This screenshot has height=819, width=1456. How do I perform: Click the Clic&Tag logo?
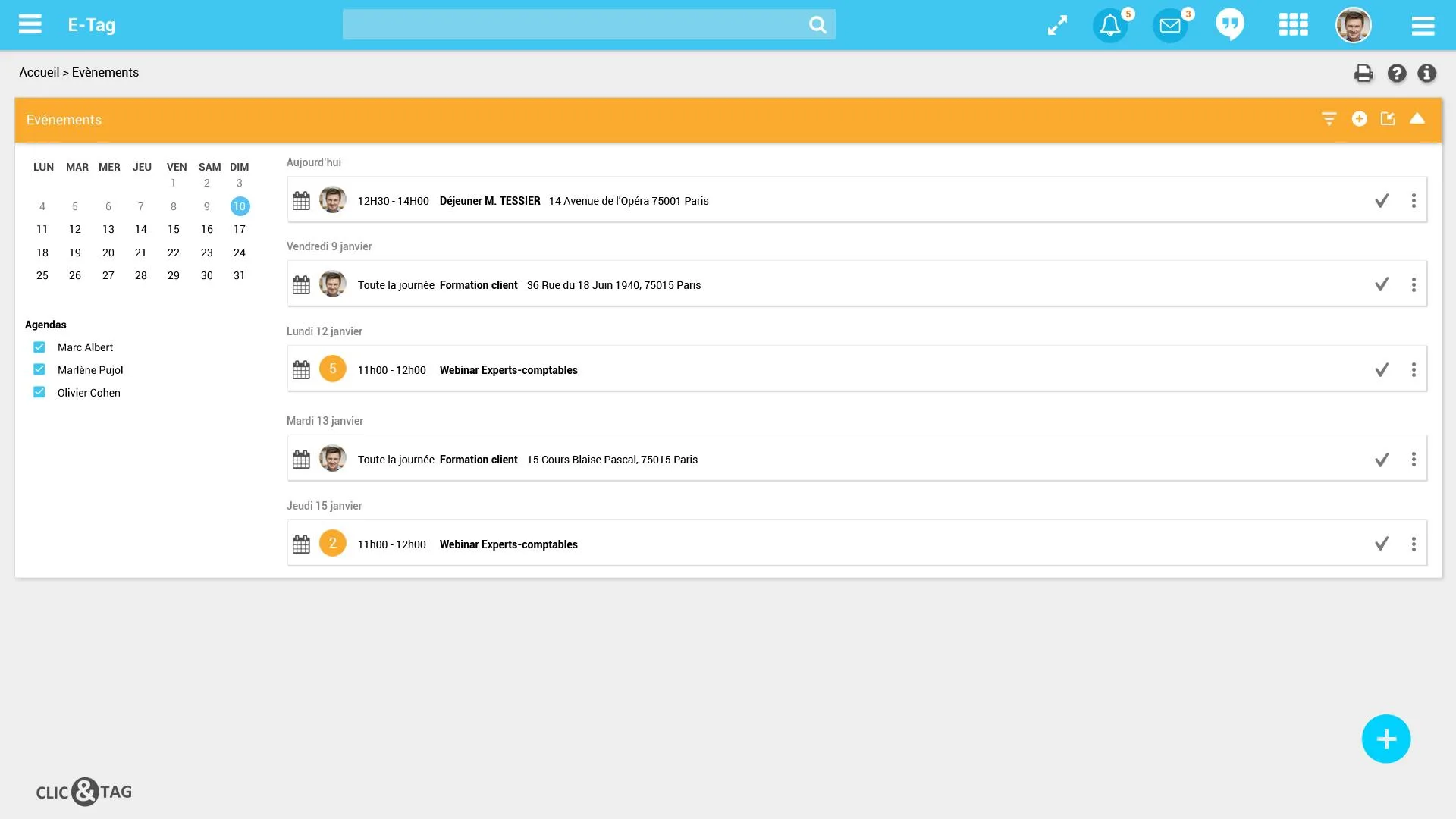pyautogui.click(x=84, y=792)
